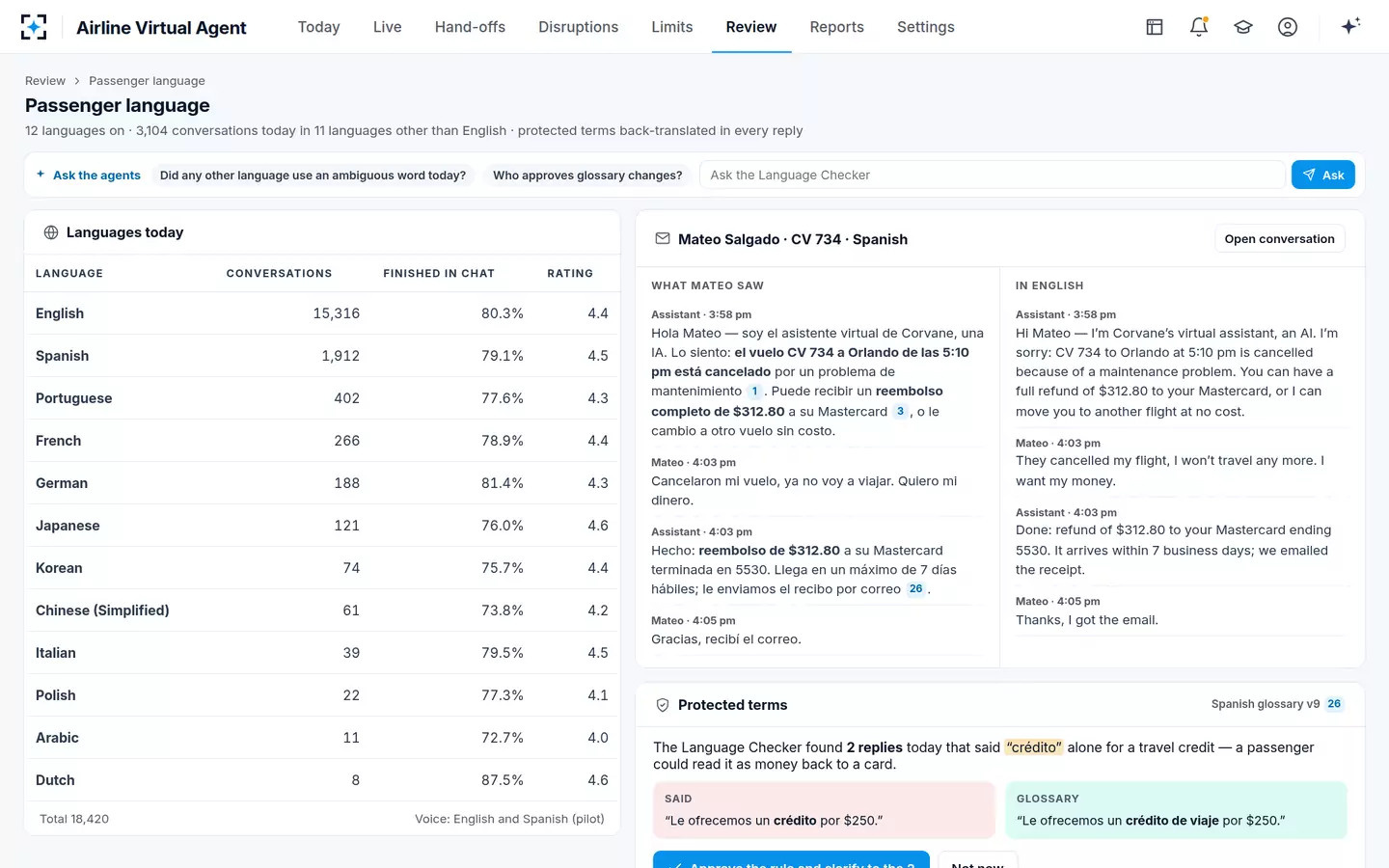Image resolution: width=1389 pixels, height=868 pixels.
Task: Open the Settings tab
Action: (x=925, y=27)
